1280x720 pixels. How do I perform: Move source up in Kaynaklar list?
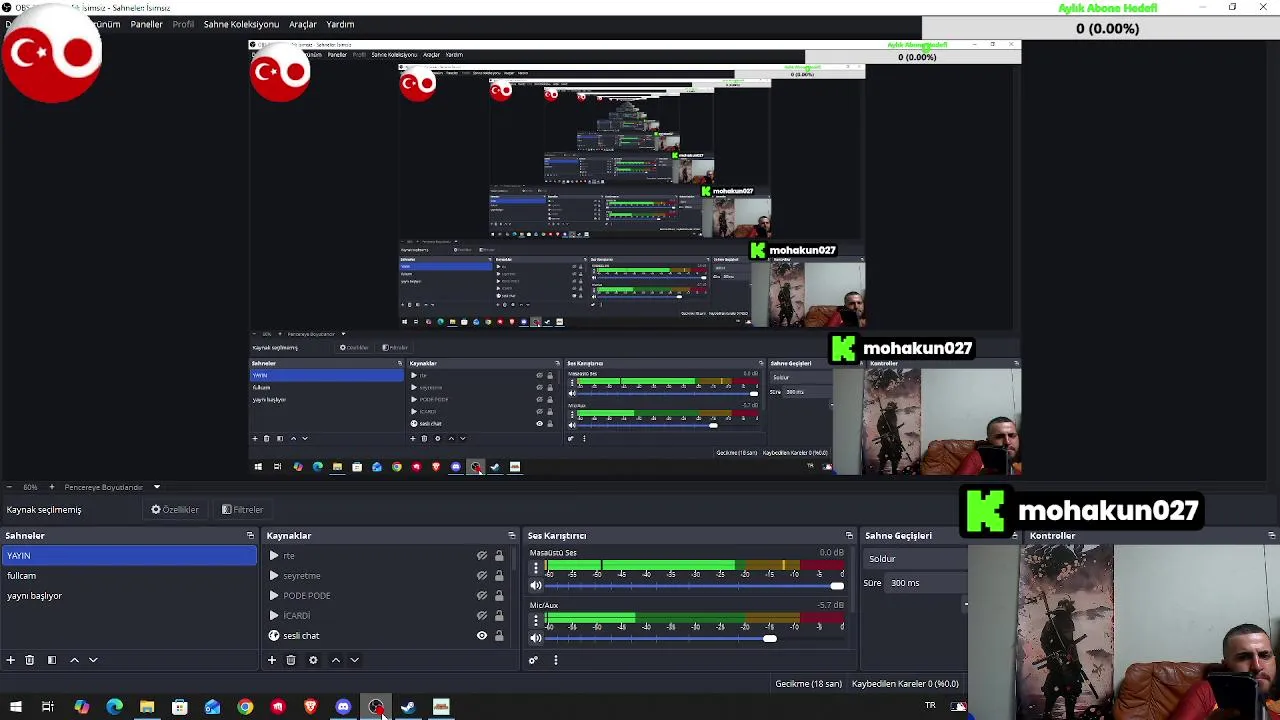pos(336,660)
